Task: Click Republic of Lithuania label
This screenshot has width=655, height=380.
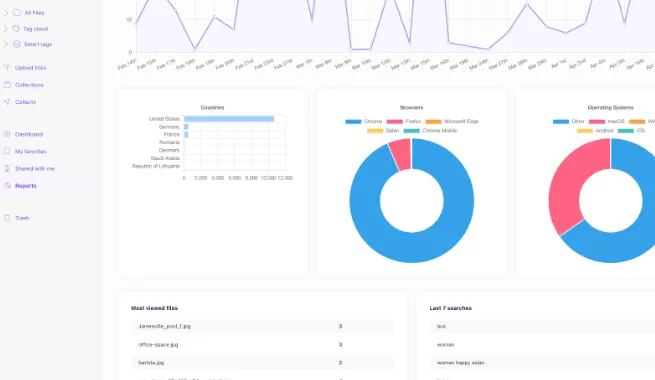Action: coord(156,166)
